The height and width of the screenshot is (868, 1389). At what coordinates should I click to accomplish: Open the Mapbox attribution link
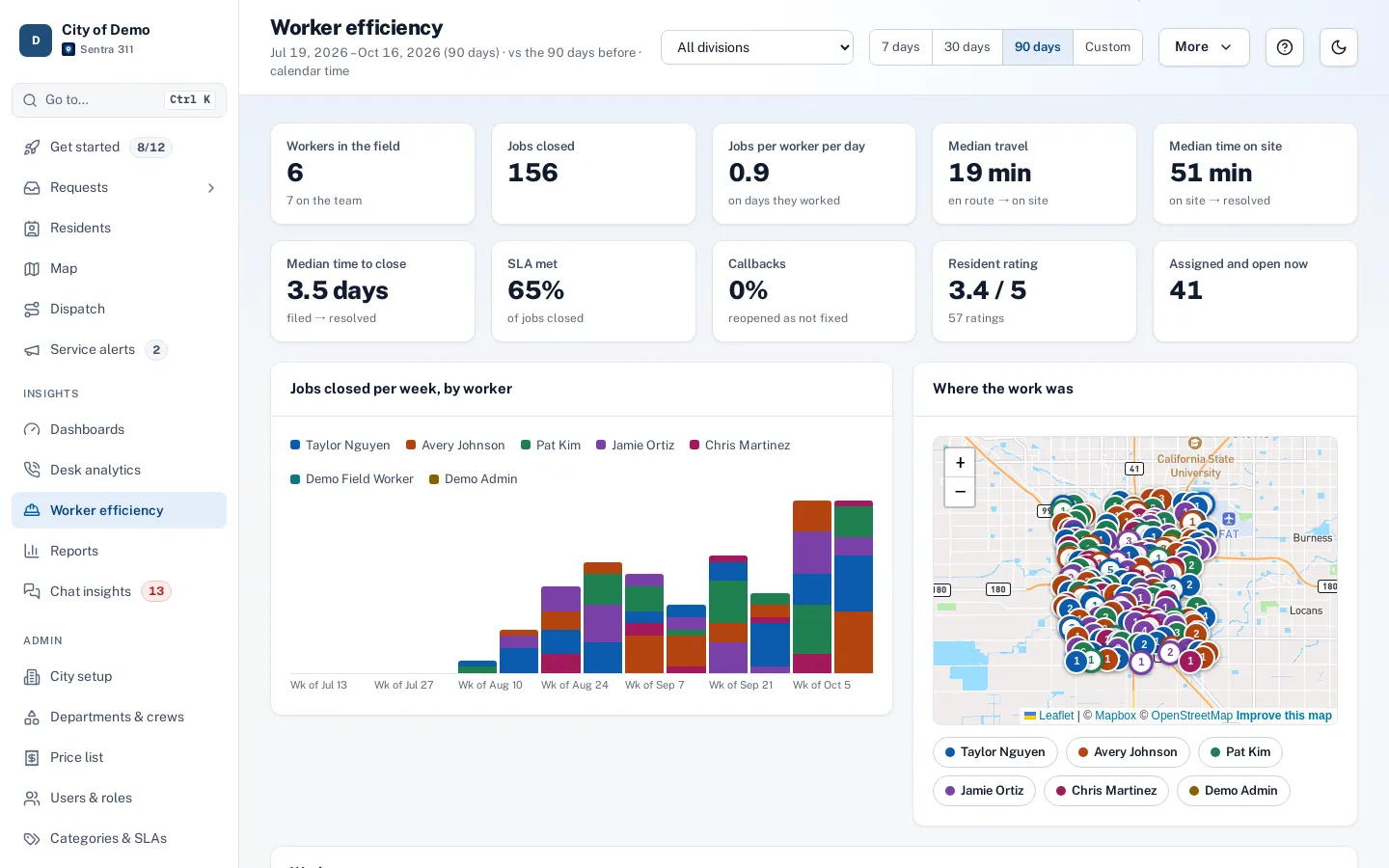pyautogui.click(x=1115, y=716)
